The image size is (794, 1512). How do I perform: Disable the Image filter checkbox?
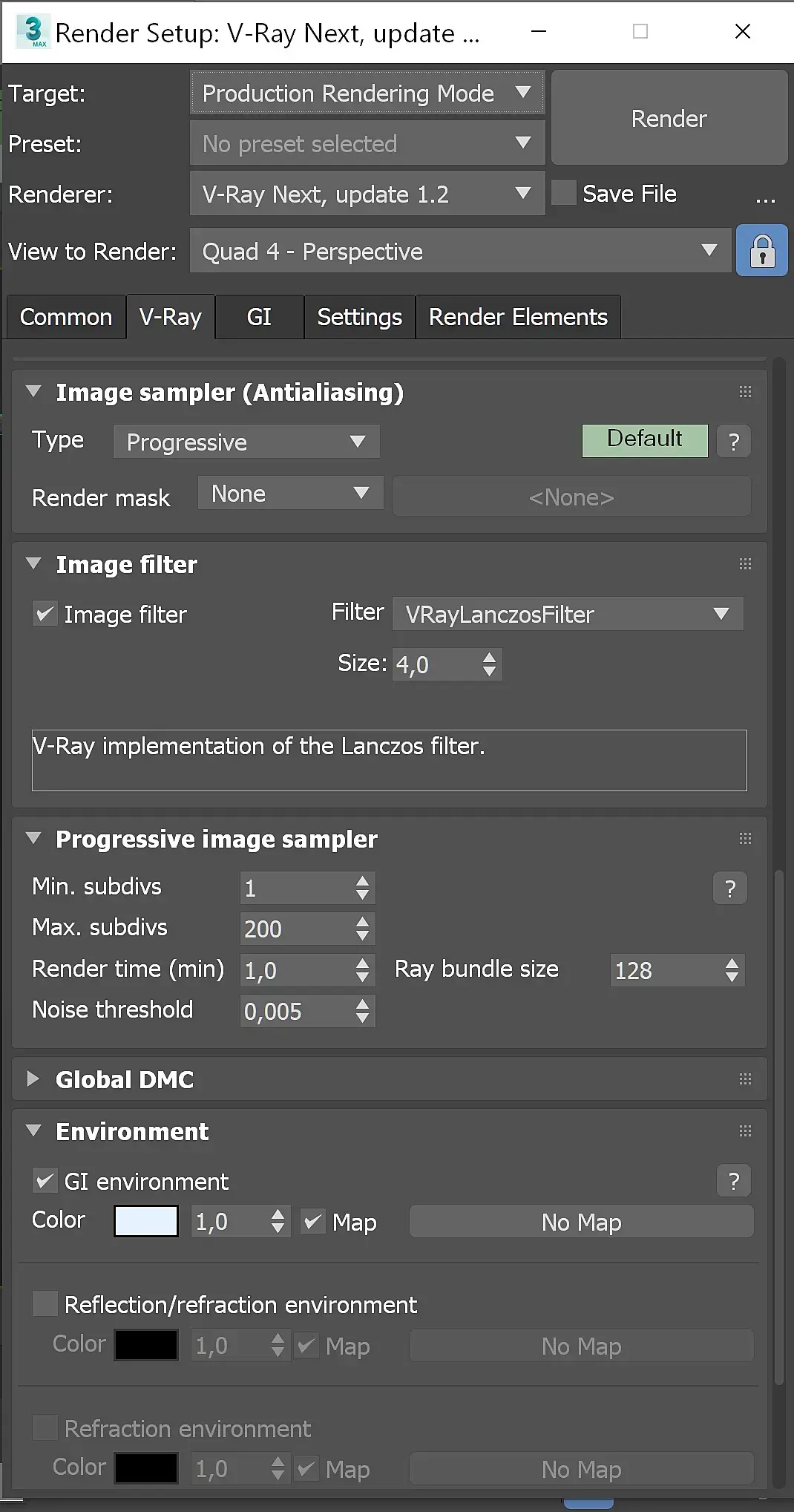[45, 615]
